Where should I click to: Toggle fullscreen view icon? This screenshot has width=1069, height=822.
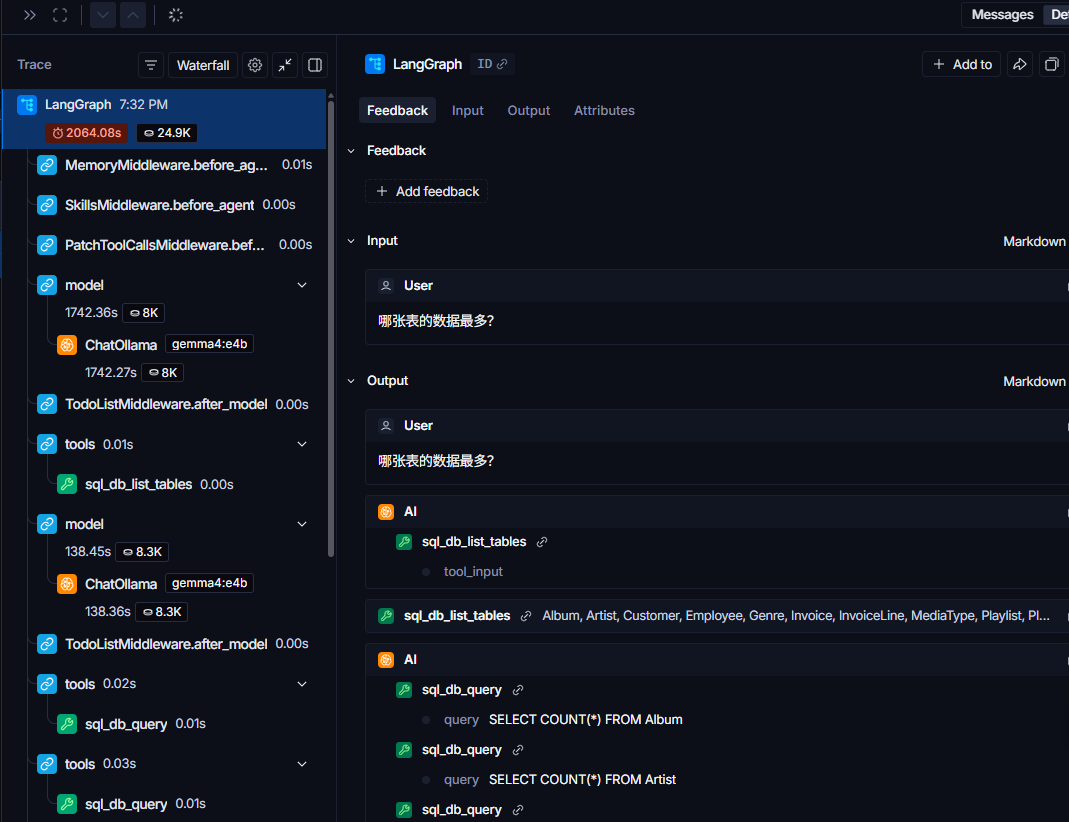pyautogui.click(x=60, y=15)
